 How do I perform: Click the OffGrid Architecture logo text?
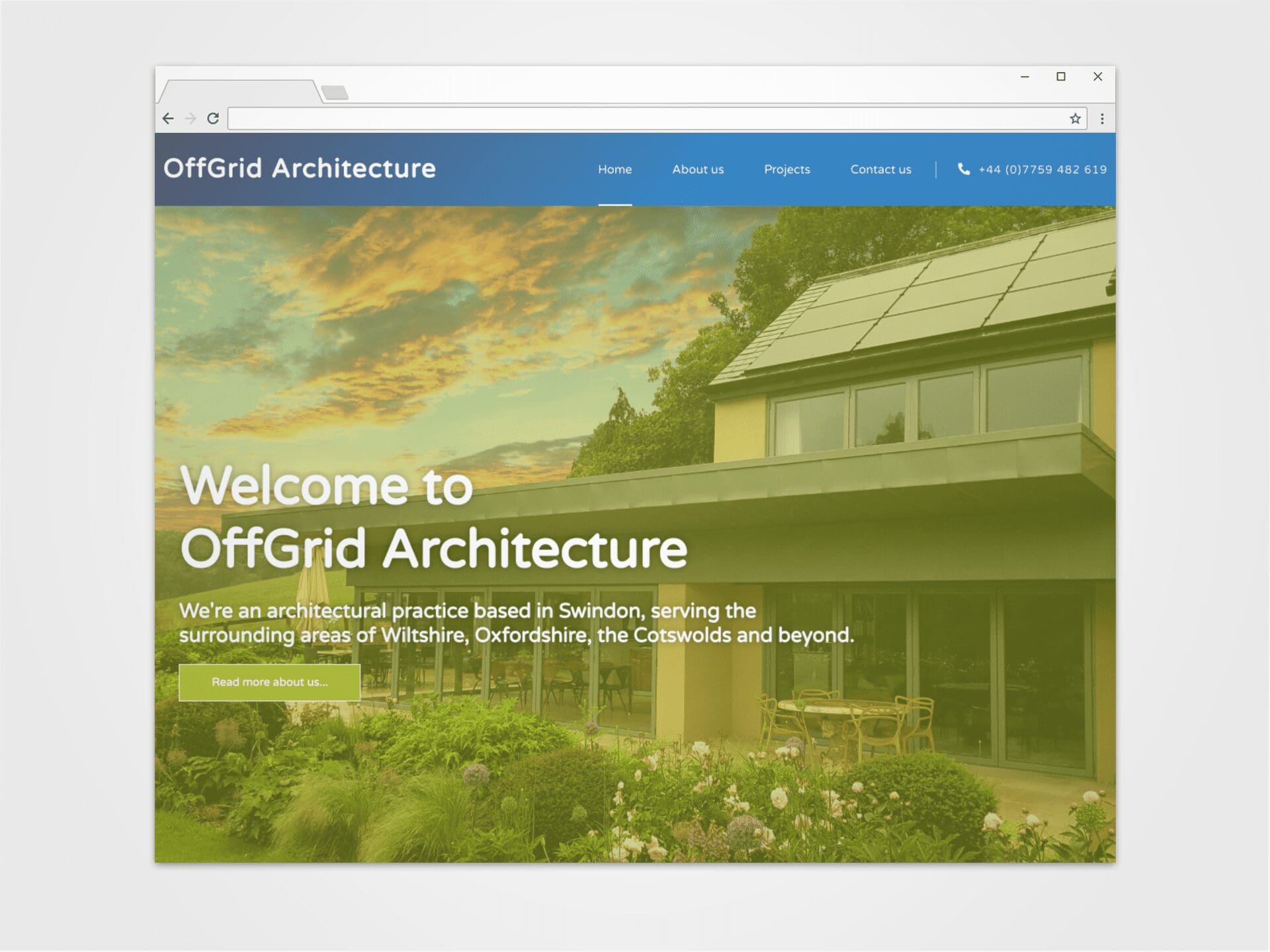300,169
